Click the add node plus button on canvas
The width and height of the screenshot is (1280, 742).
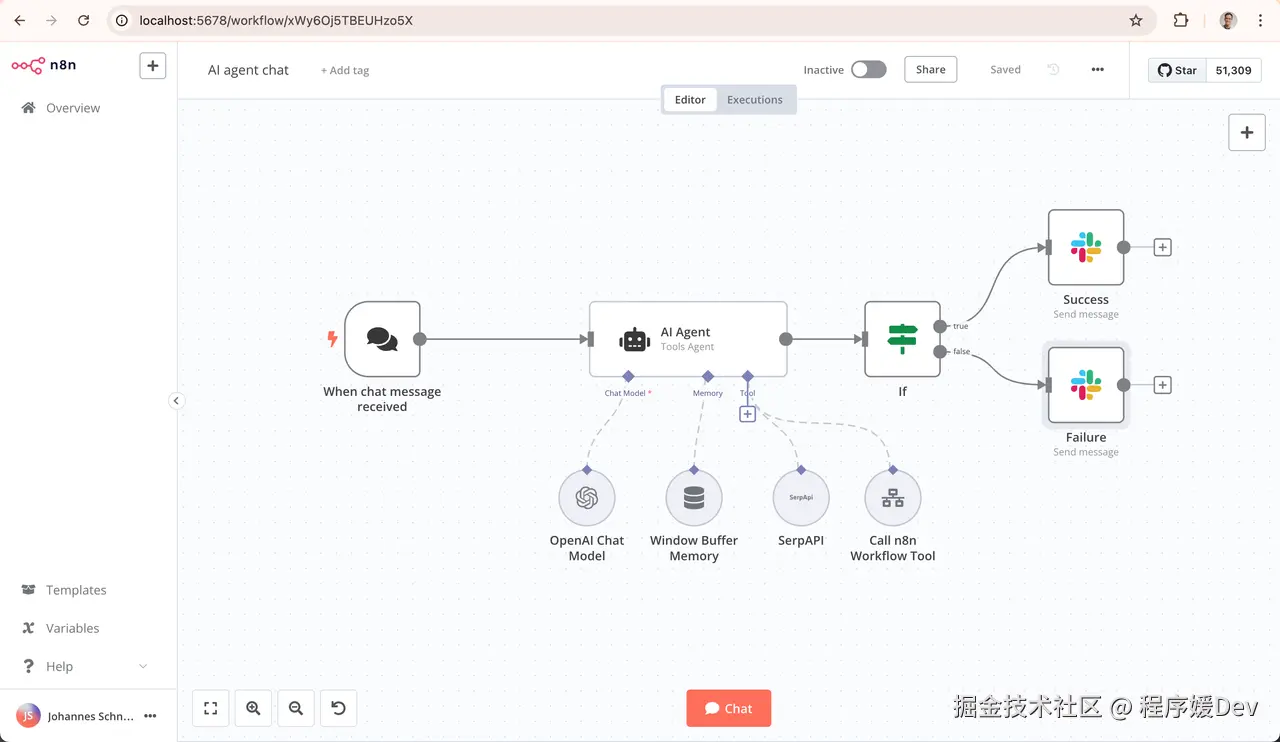coord(1247,132)
